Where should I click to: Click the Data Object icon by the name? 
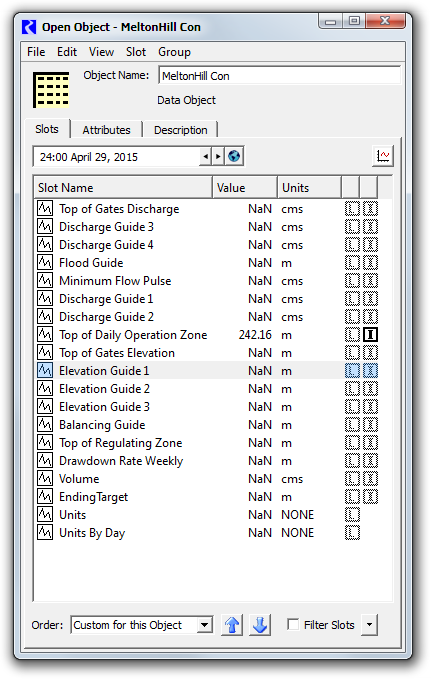(x=51, y=90)
